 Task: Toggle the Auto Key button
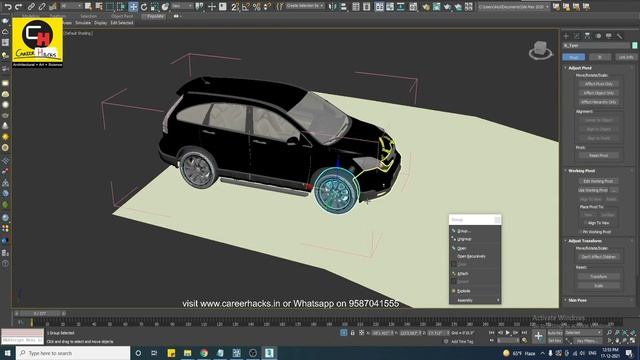tap(555, 333)
